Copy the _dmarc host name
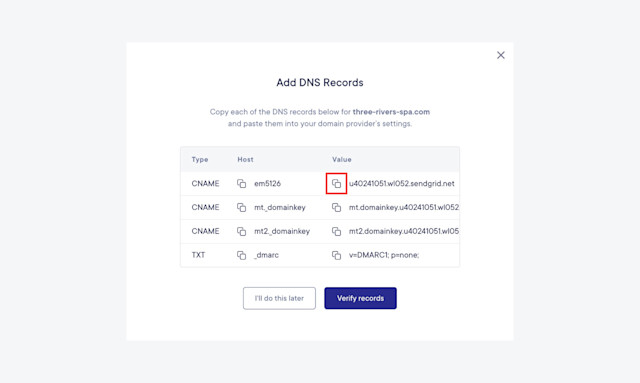The width and height of the screenshot is (640, 383). [242, 255]
